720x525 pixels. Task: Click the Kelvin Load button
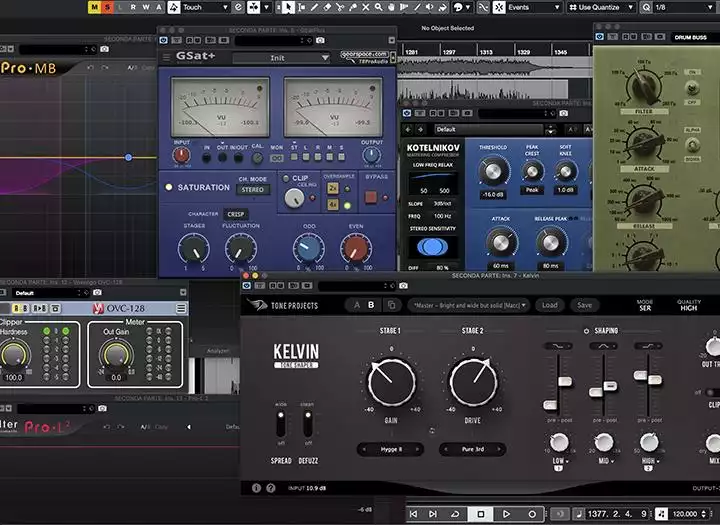[x=550, y=305]
